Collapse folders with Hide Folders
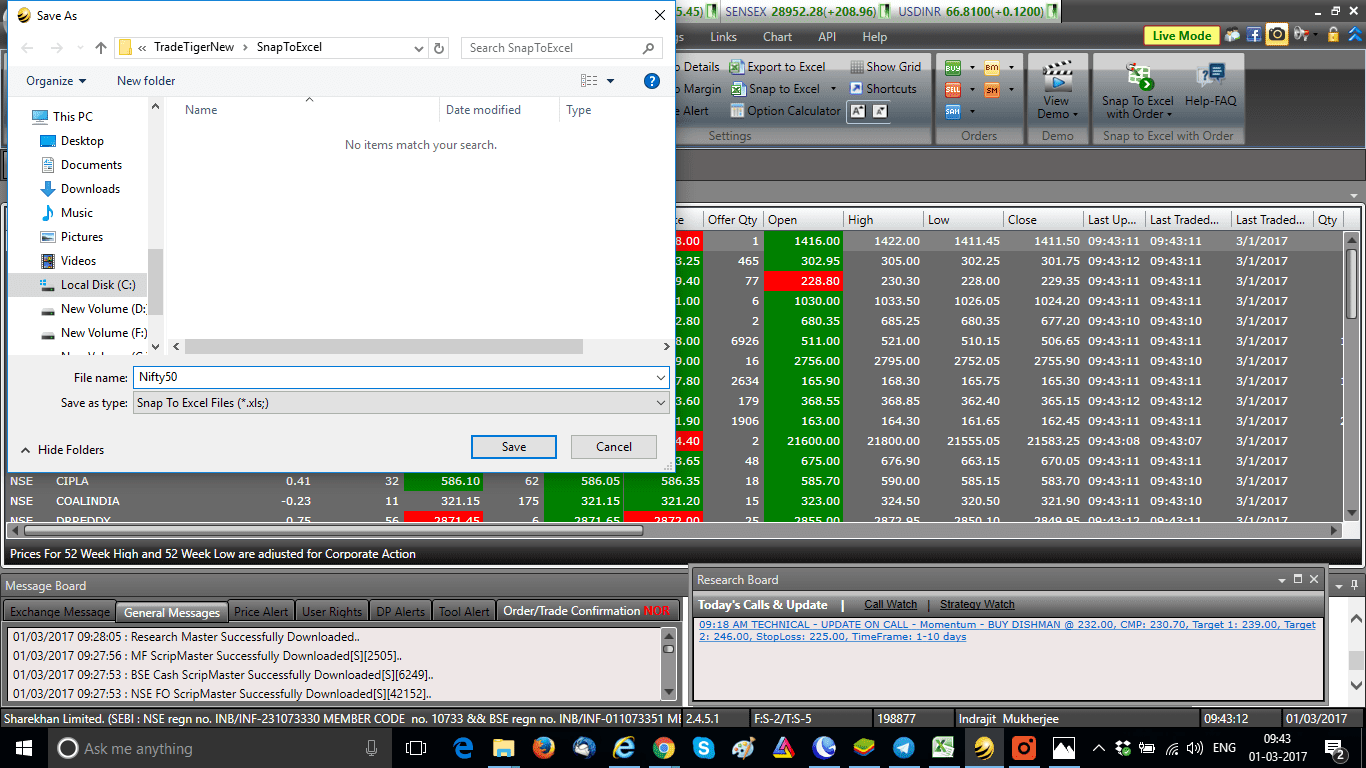Viewport: 1366px width, 768px height. 62,450
